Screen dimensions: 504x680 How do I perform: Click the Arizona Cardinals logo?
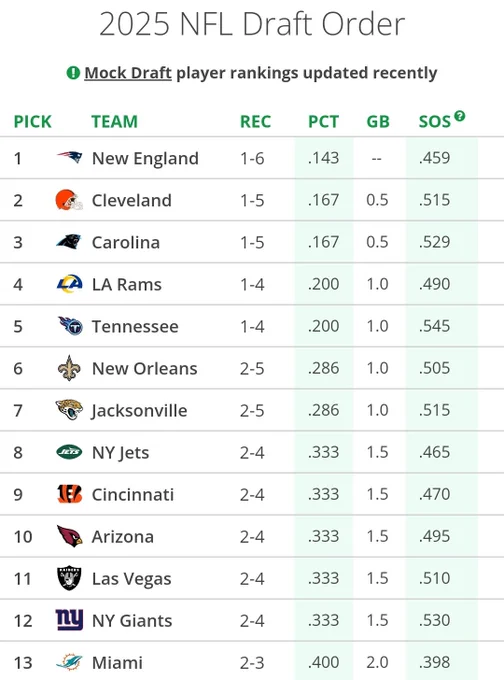pos(69,536)
